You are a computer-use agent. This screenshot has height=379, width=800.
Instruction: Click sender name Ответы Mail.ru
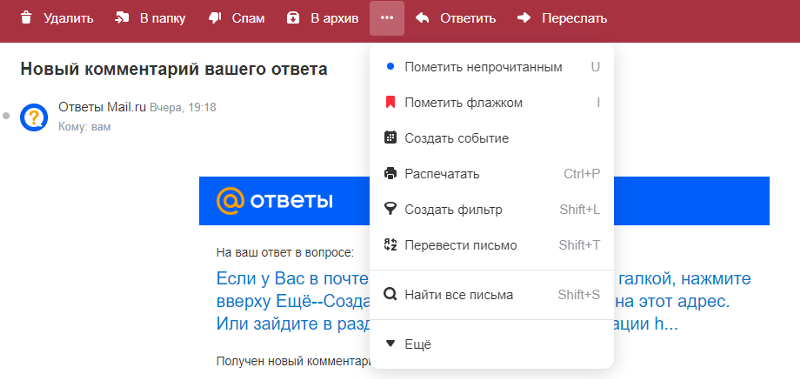(102, 107)
